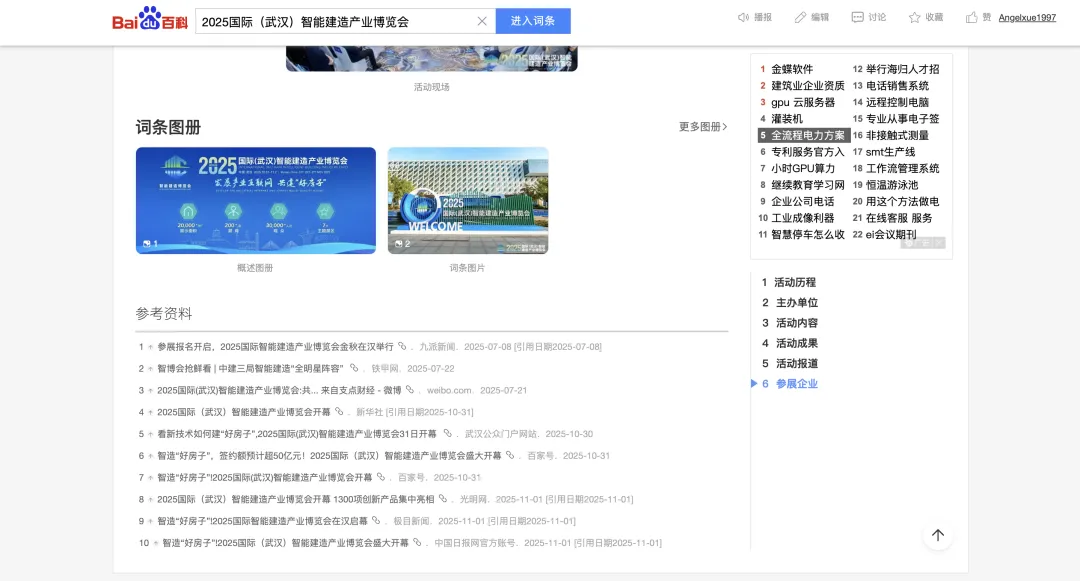1080x581 pixels.
Task: Open the 词条图片 album thumbnail
Action: point(468,200)
